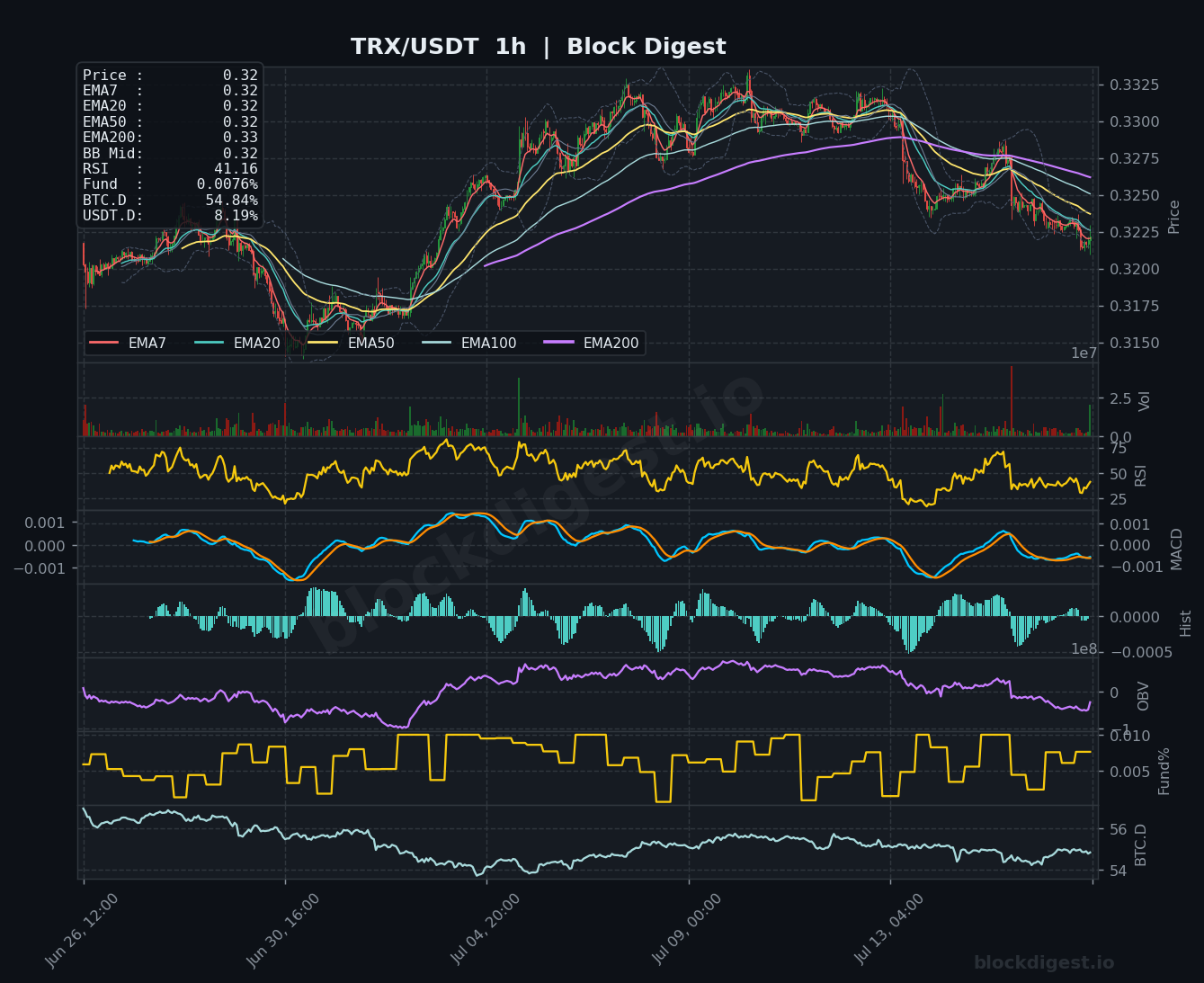Click the EMA7 legend entry

tap(128, 343)
